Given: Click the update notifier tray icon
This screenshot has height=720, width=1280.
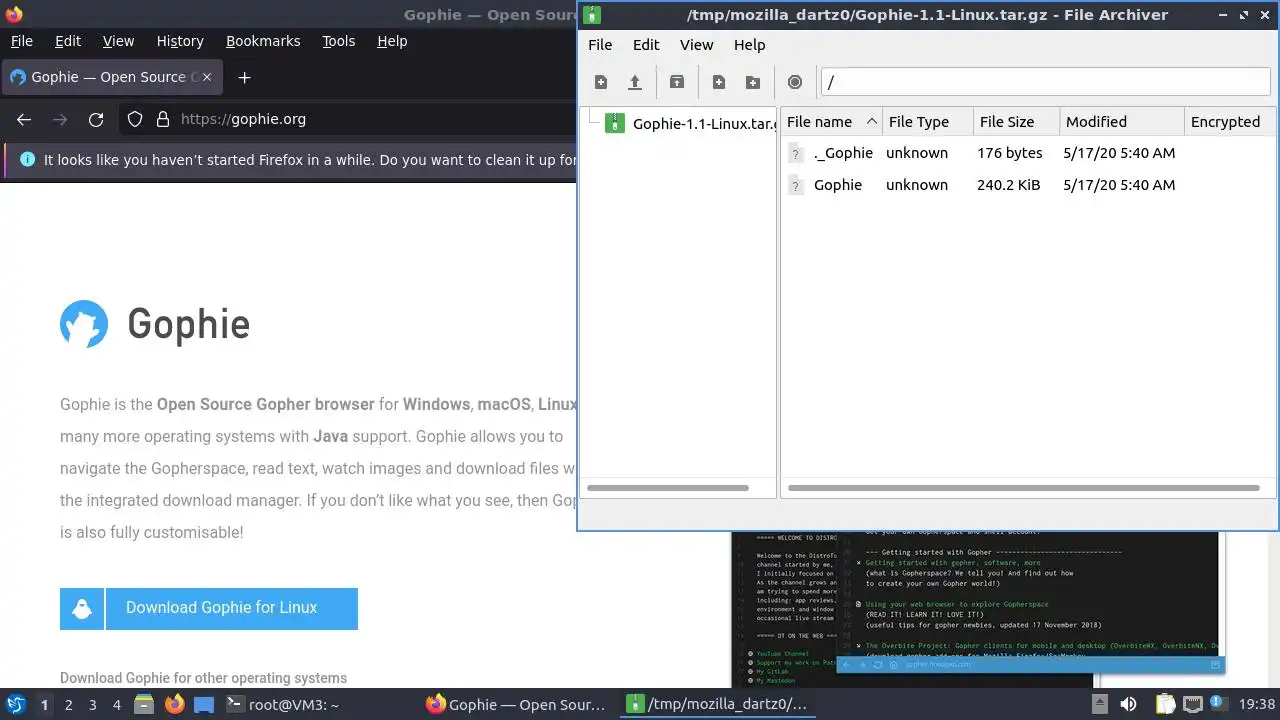Looking at the screenshot, I should [1219, 704].
